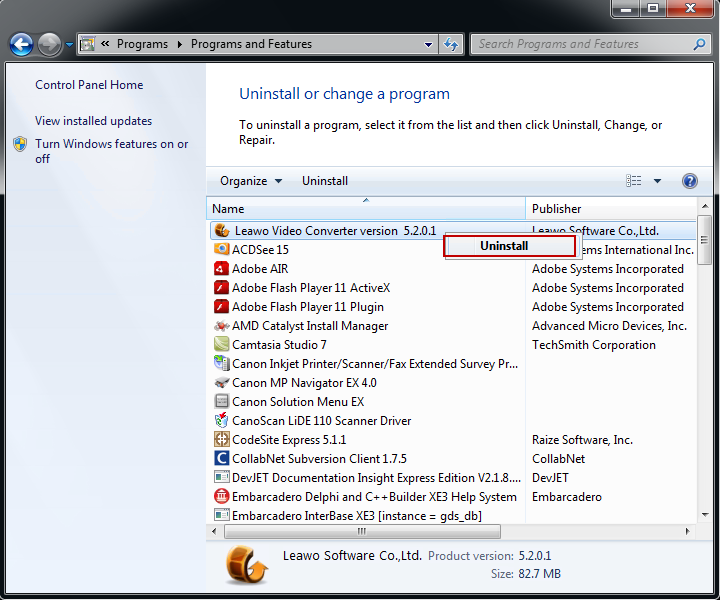Image resolution: width=720 pixels, height=600 pixels.
Task: Click the Camtasia Studio 7 icon
Action: (221, 344)
